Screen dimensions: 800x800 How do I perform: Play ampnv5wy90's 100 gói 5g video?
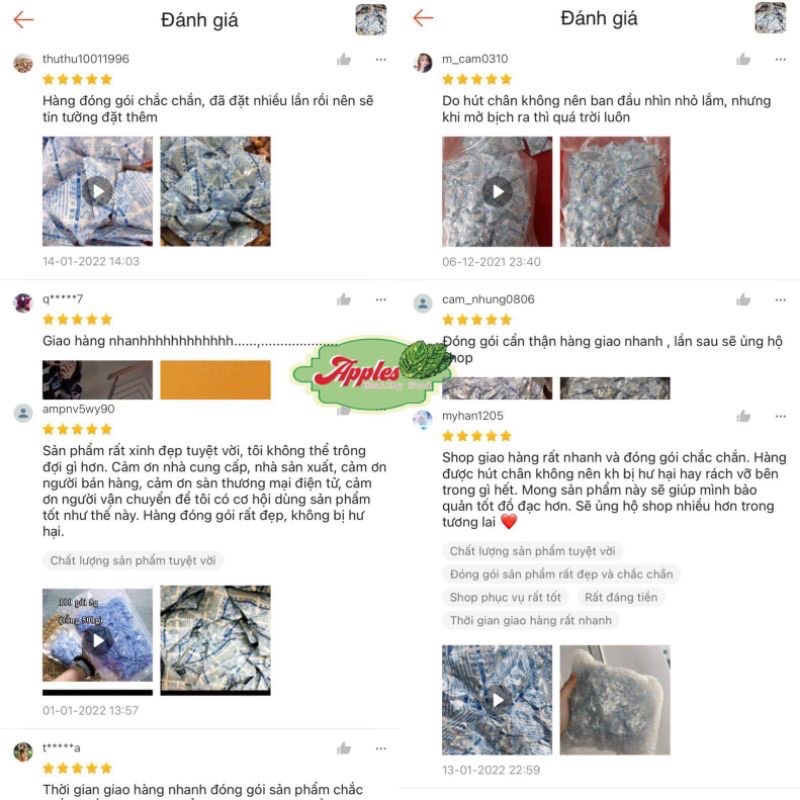[x=97, y=640]
